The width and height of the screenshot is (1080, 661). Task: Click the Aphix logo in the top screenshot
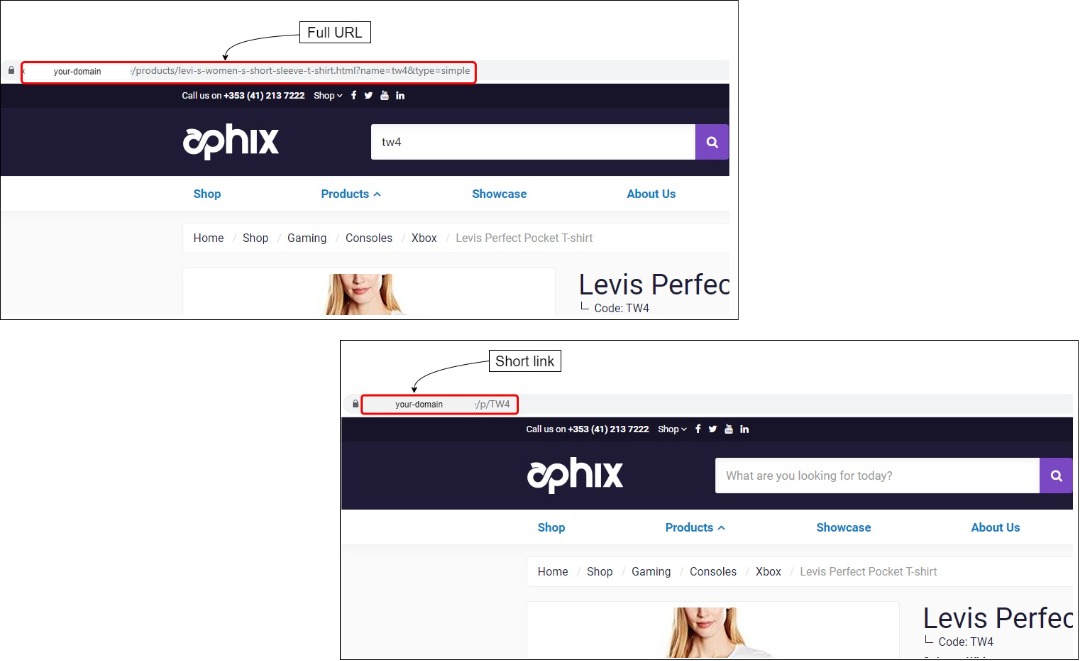[231, 142]
